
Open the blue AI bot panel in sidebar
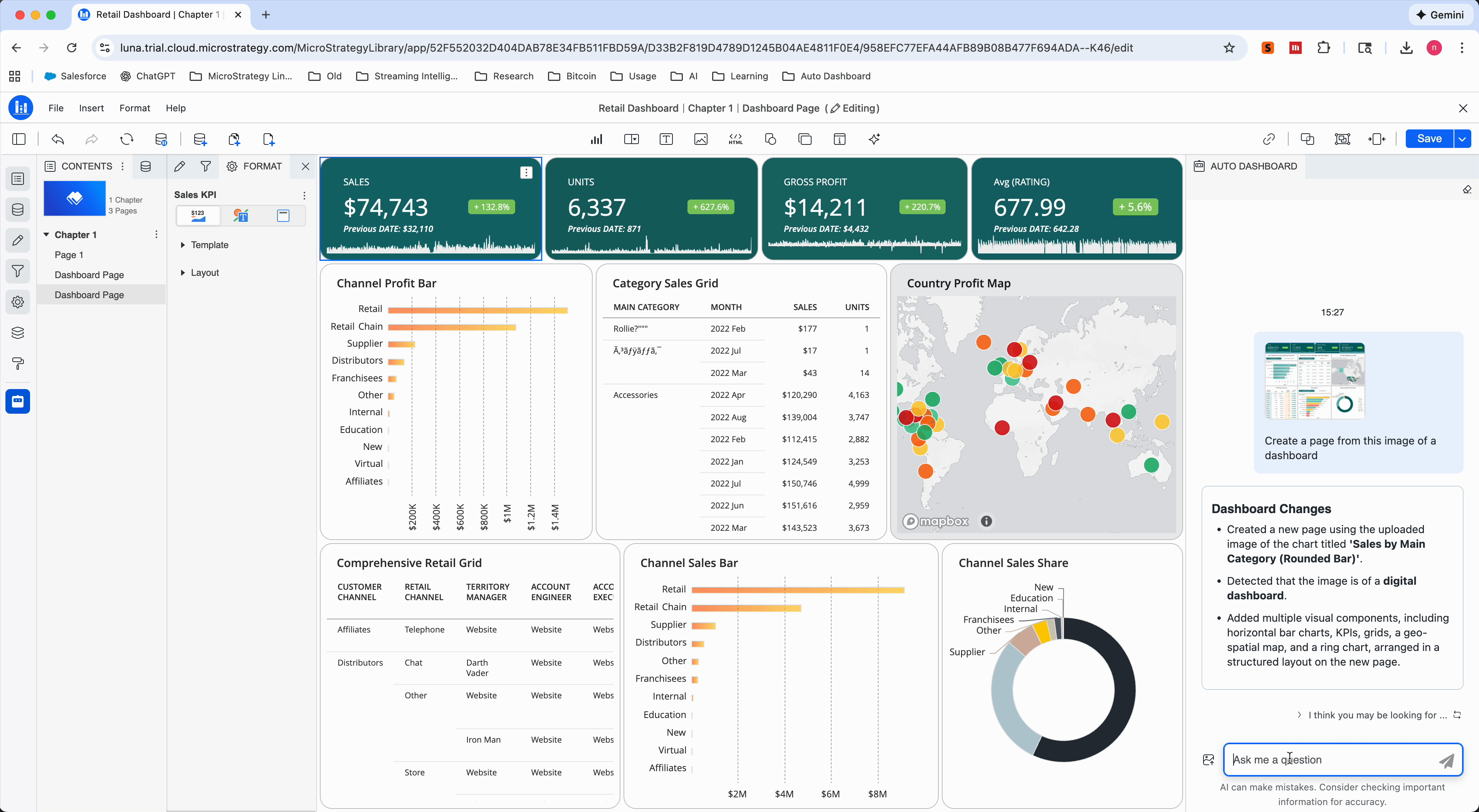pyautogui.click(x=18, y=401)
